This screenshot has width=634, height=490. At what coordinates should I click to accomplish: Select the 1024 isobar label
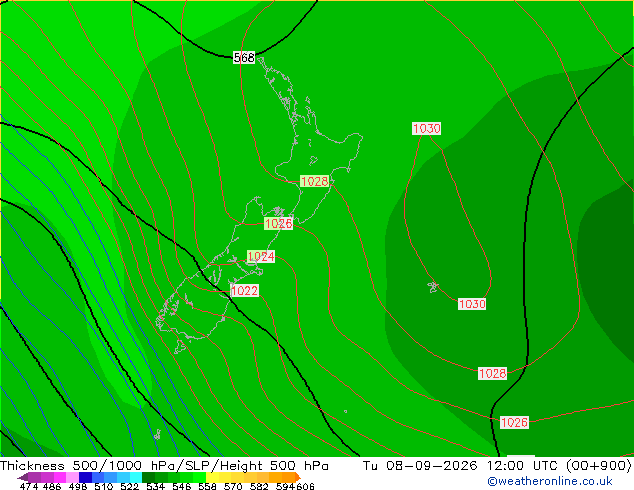pyautogui.click(x=261, y=256)
